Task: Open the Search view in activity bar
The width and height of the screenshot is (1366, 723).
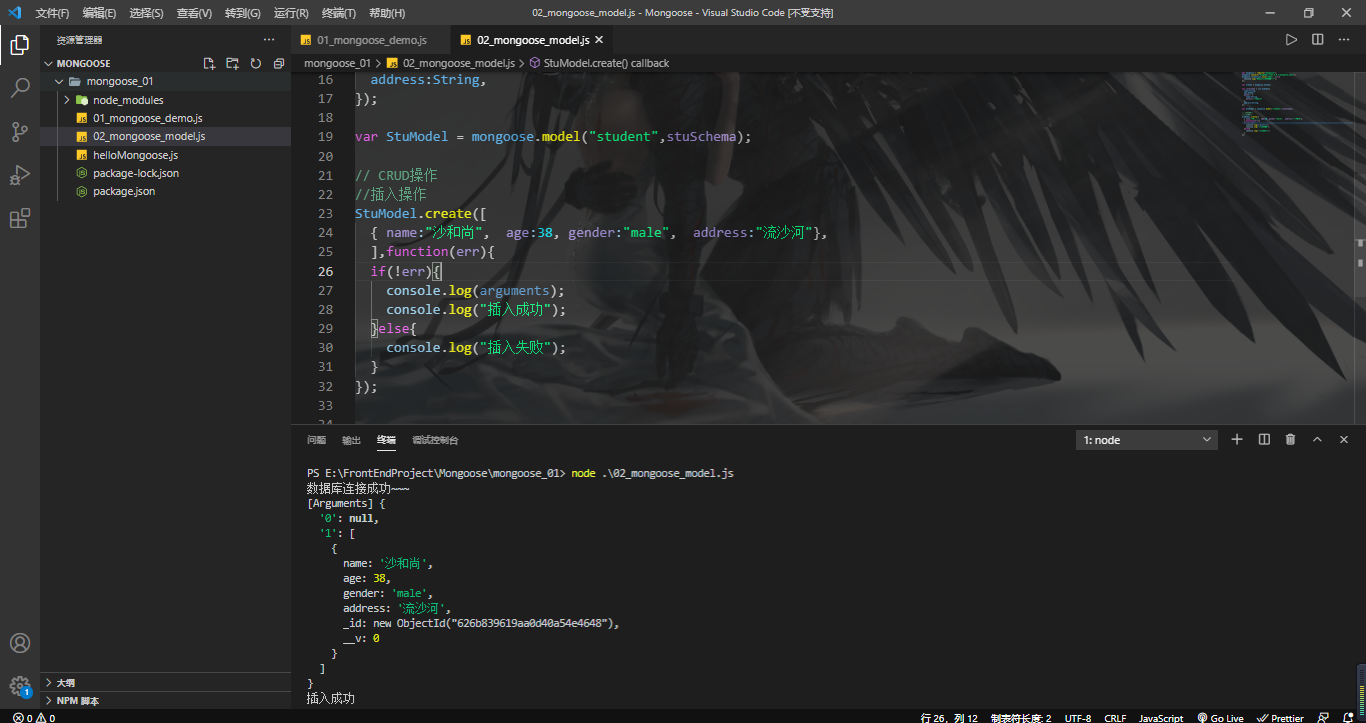Action: point(20,88)
